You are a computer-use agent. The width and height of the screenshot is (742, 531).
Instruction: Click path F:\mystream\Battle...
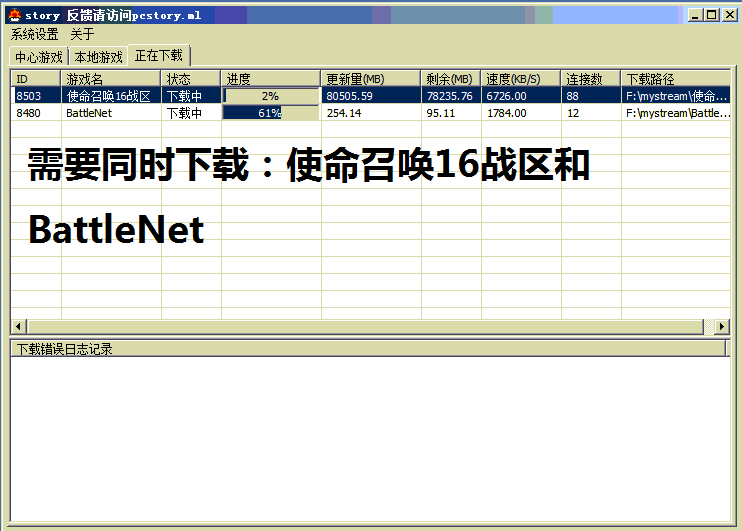(678, 113)
